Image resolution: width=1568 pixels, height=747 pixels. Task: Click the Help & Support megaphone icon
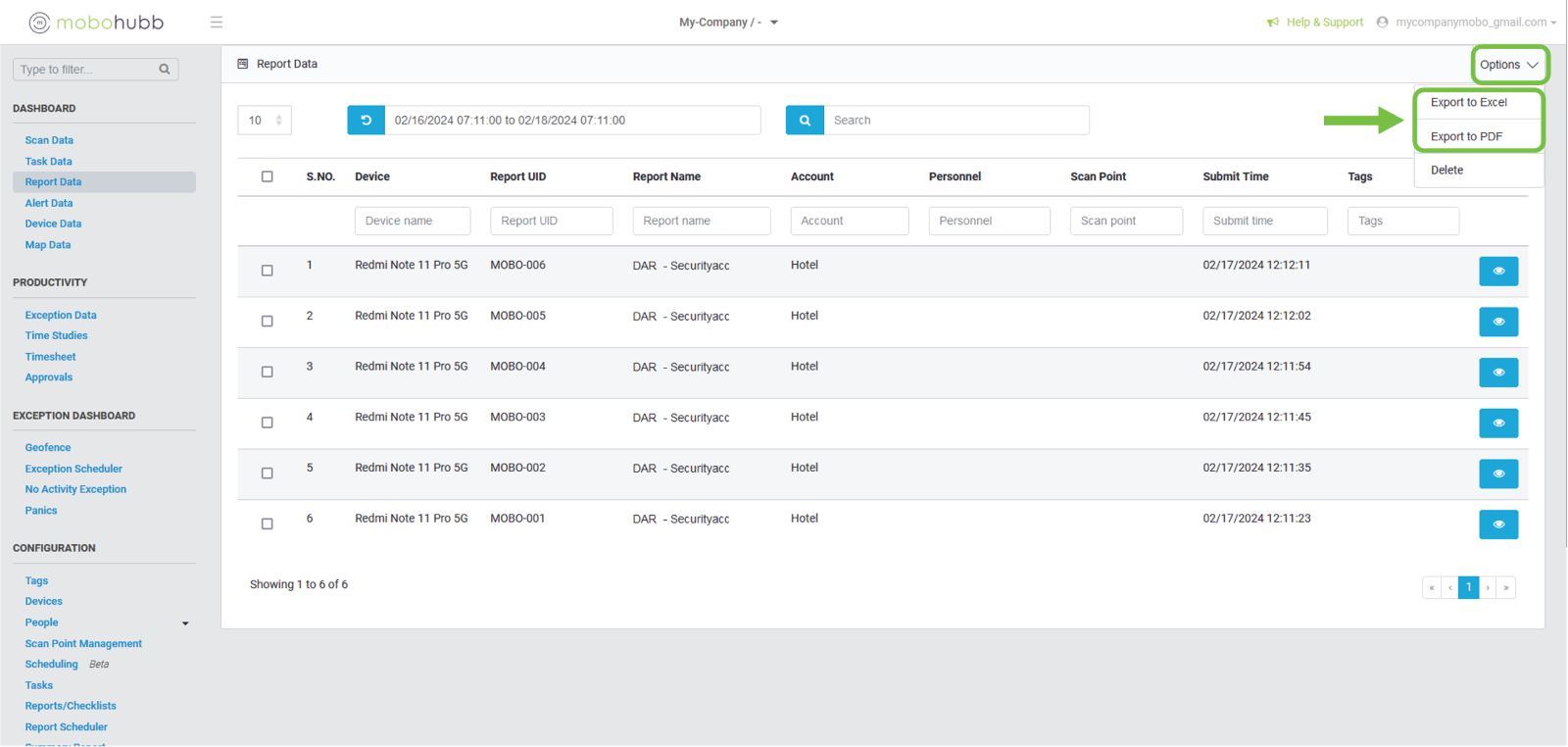1272,23
